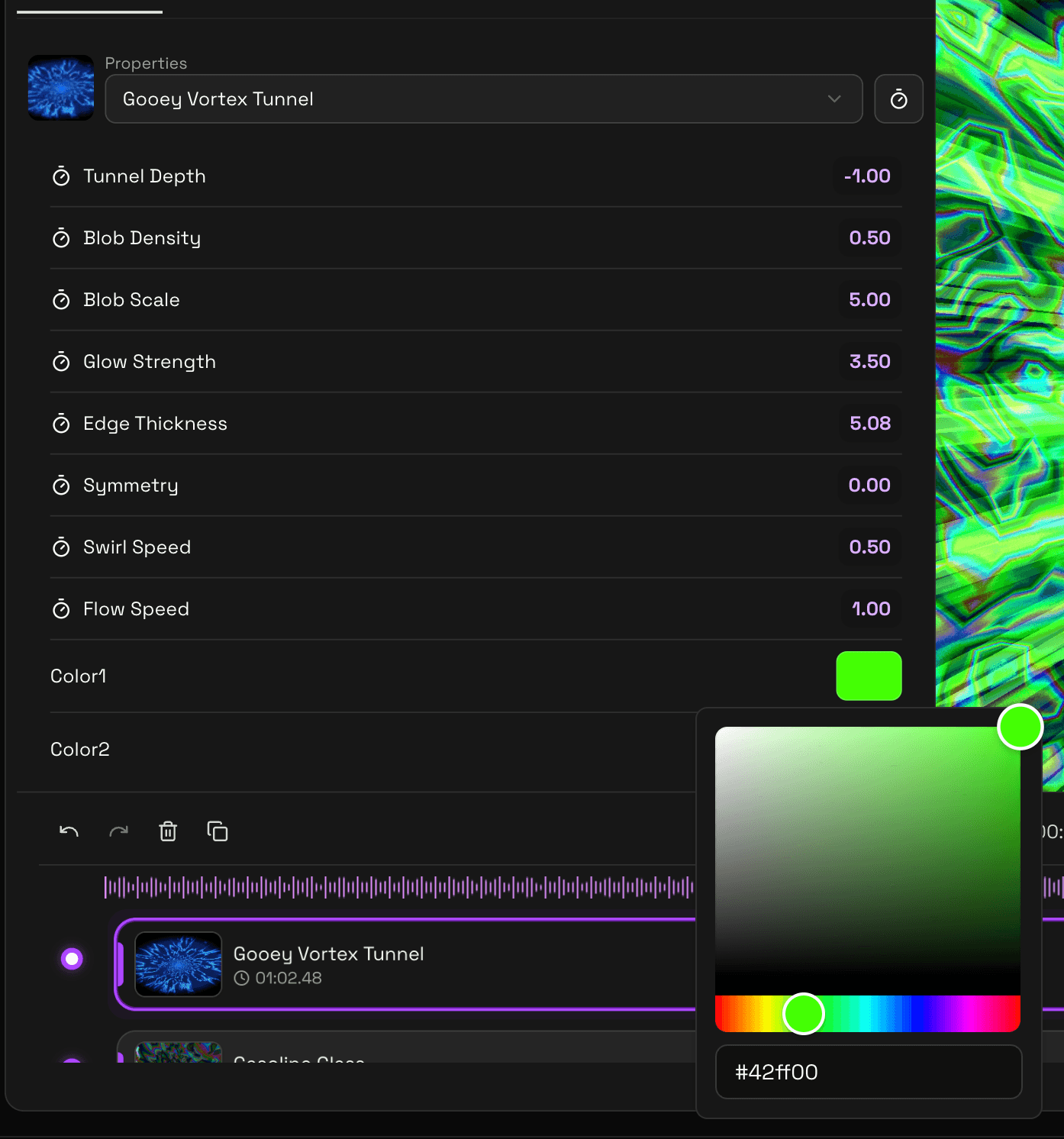Image resolution: width=1064 pixels, height=1139 pixels.
Task: Click the hex color input field #42ff00
Action: tap(868, 1072)
